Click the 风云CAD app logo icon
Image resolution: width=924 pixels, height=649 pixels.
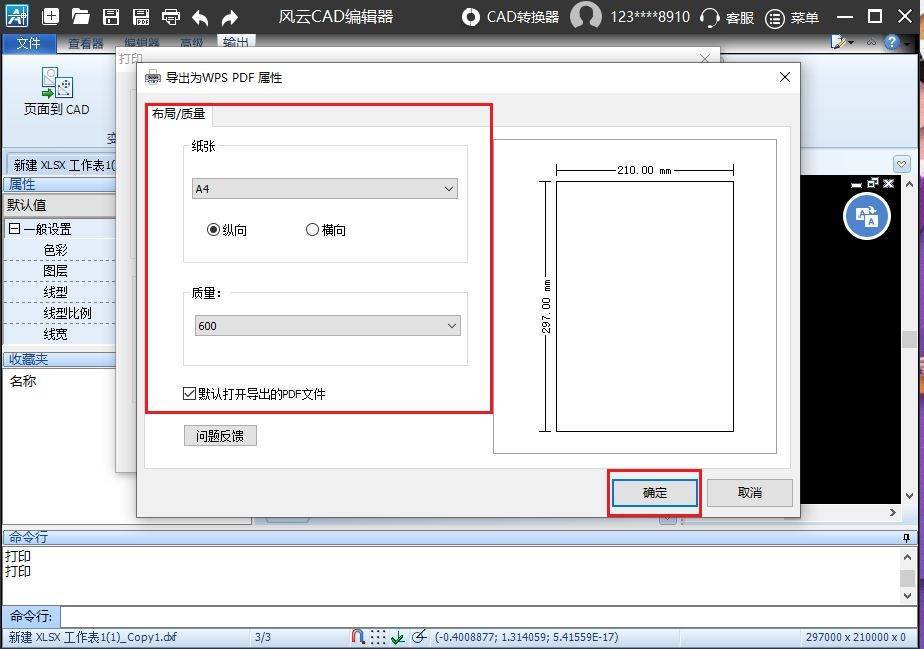(x=16, y=16)
